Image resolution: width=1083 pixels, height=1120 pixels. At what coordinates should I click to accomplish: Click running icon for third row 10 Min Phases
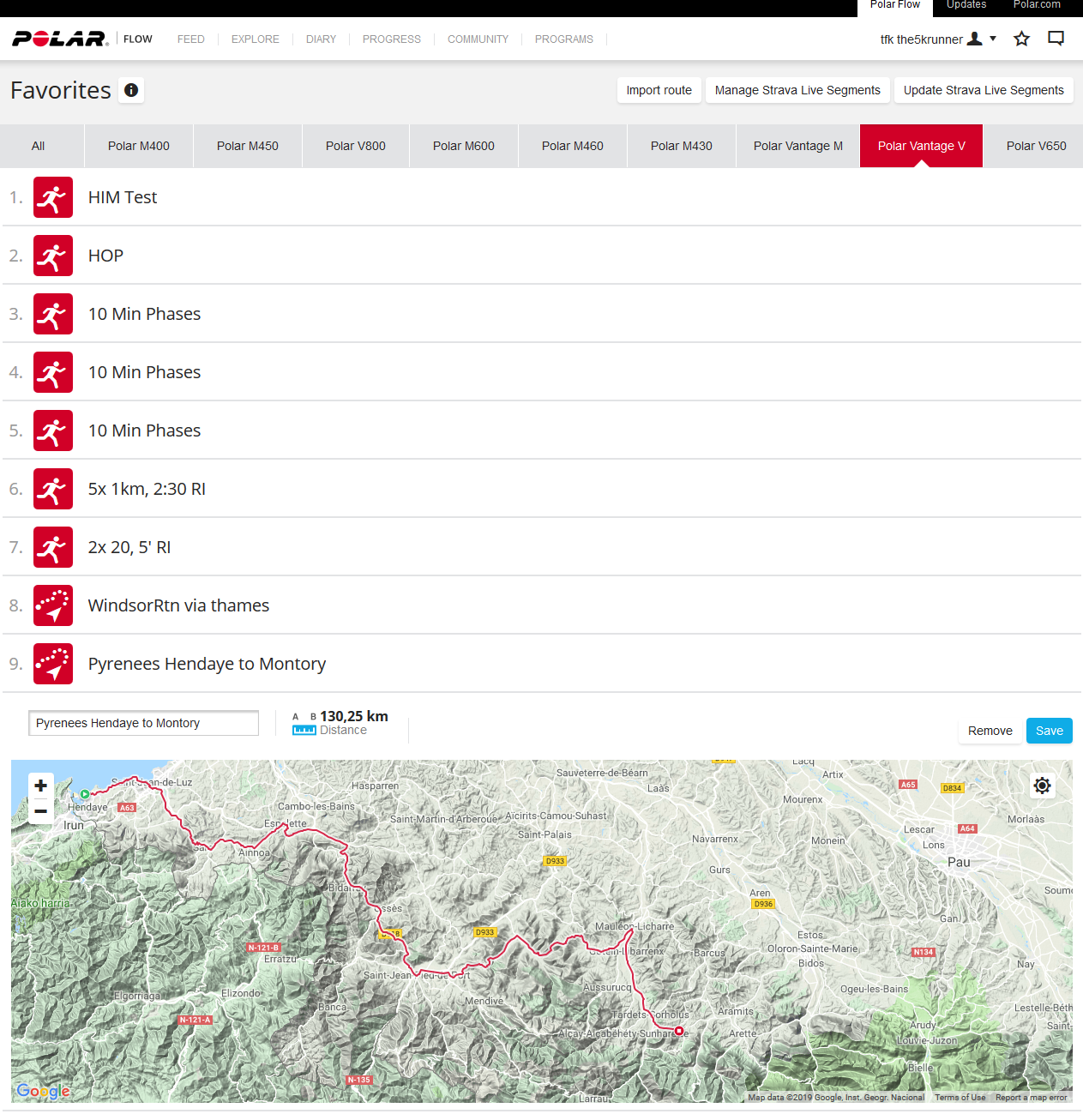[53, 314]
